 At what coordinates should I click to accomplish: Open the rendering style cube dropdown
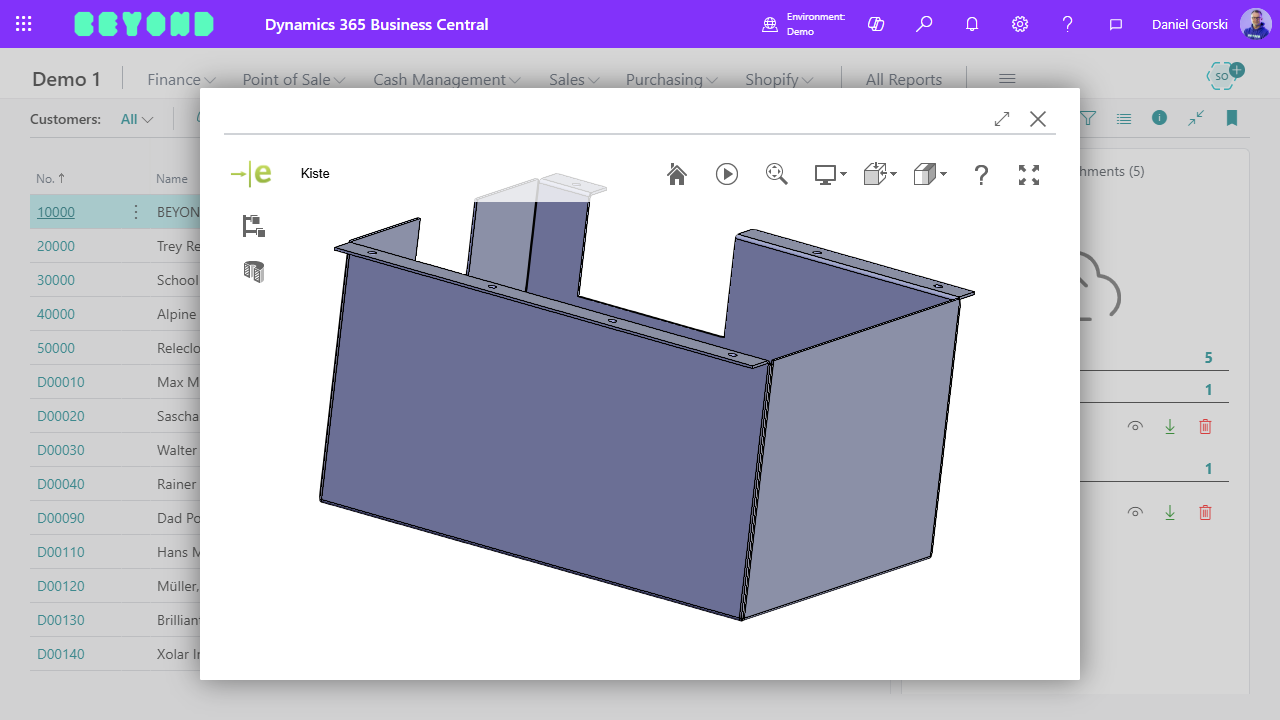930,175
